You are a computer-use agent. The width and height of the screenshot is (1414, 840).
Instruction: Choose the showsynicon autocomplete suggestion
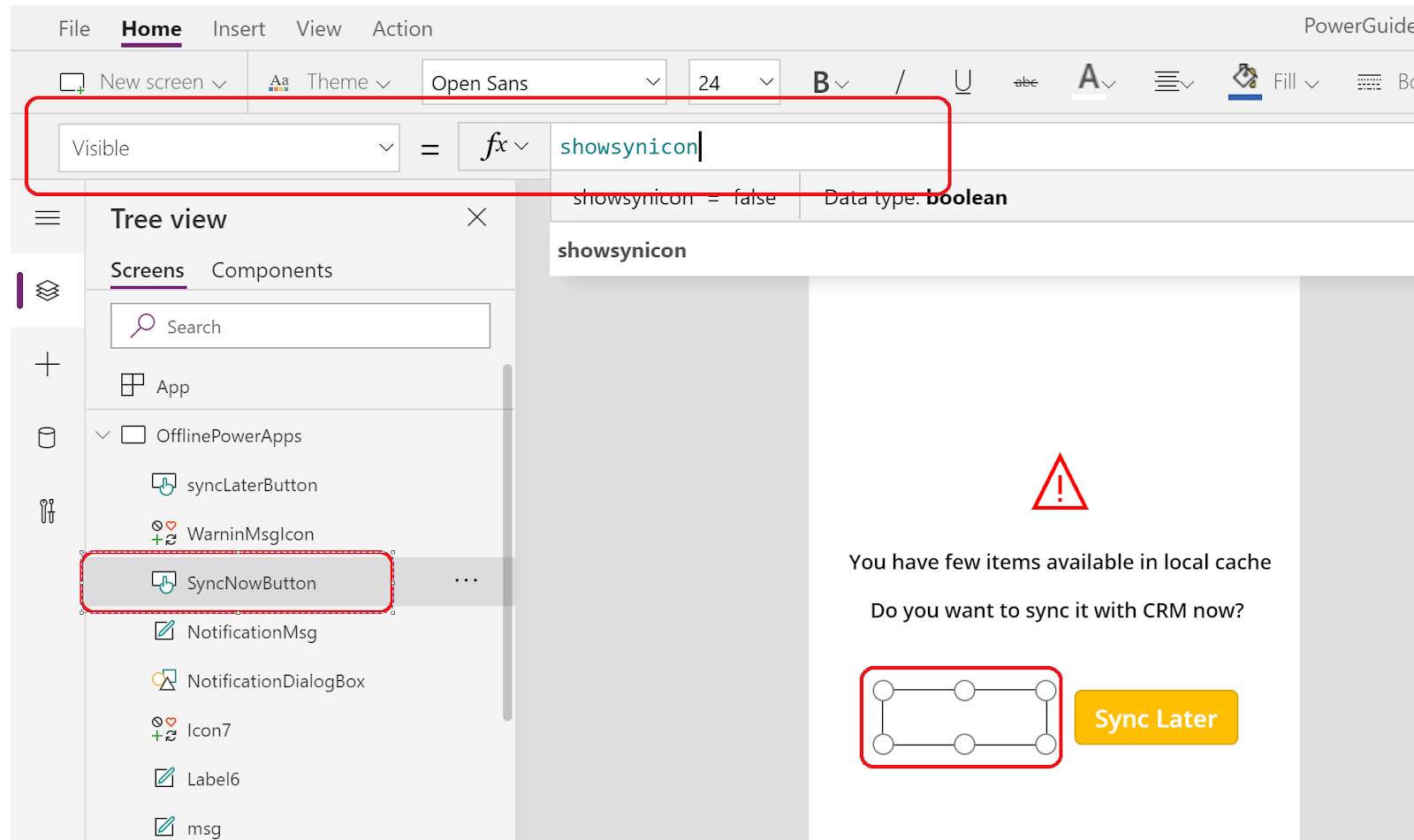pyautogui.click(x=621, y=250)
